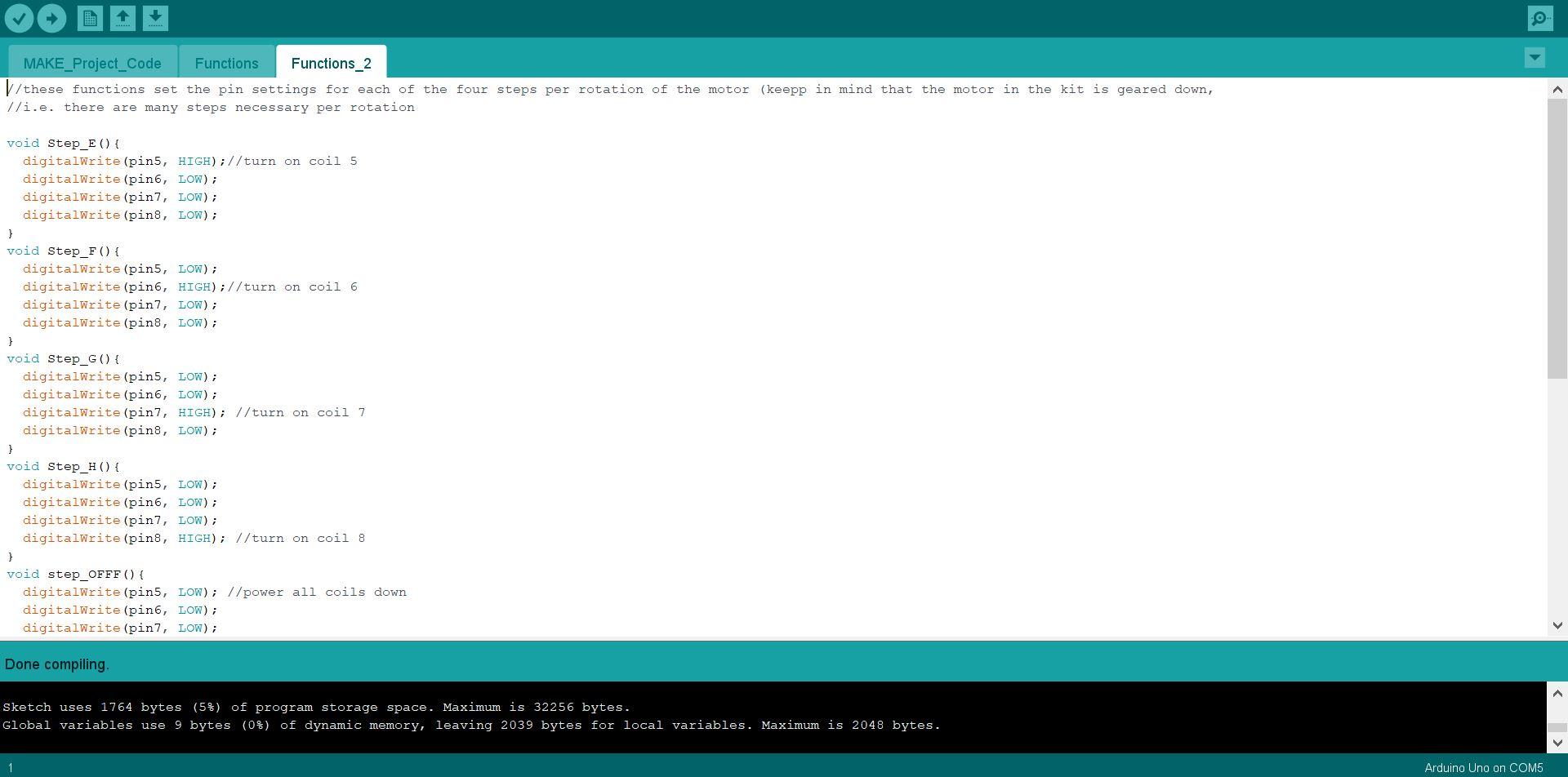Image resolution: width=1568 pixels, height=777 pixels.
Task: Click 'digitalWrite(pin8, LOW);' inside Step_E
Action: coord(120,215)
